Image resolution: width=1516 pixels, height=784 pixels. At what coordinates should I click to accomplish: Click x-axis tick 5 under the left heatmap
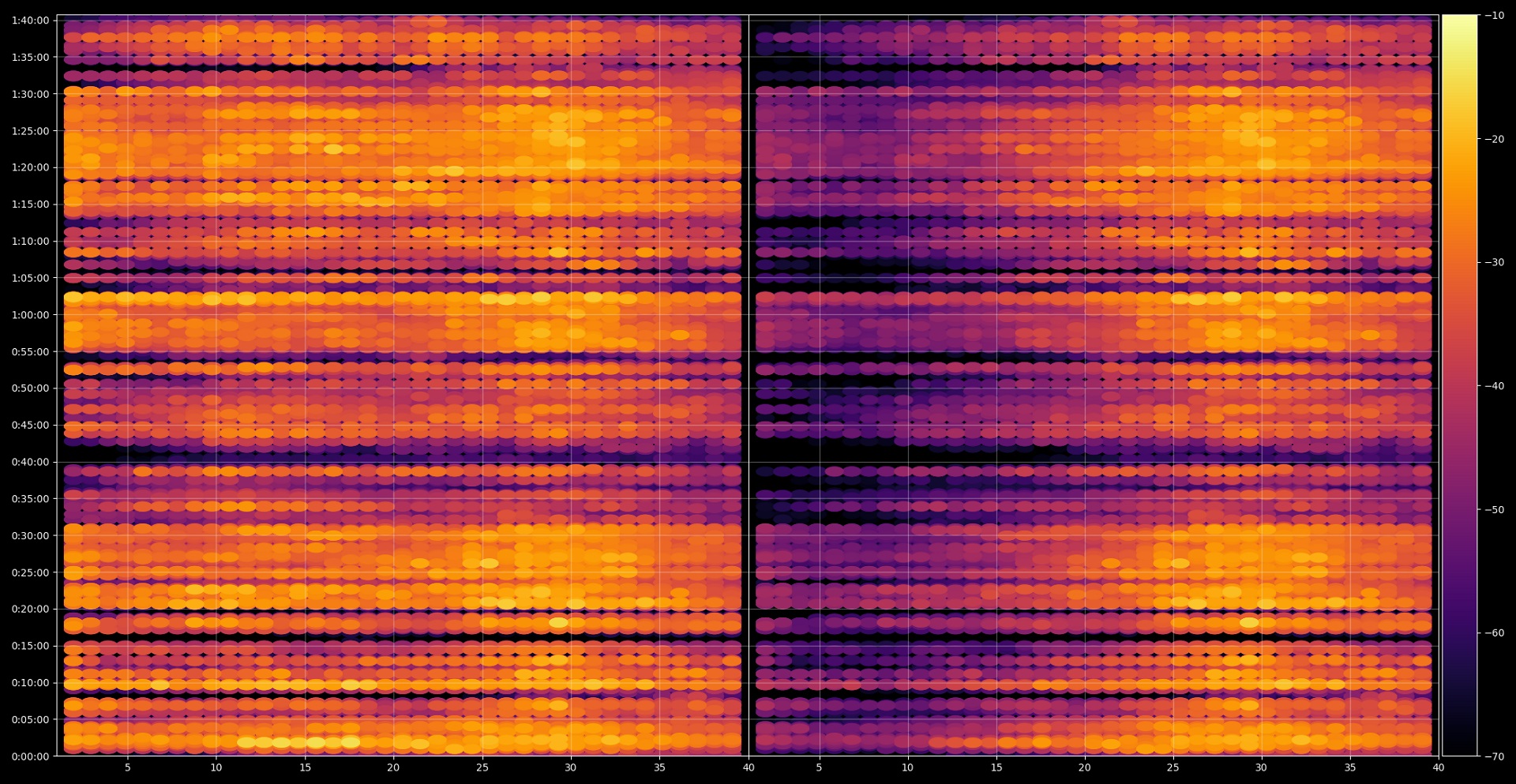point(128,767)
